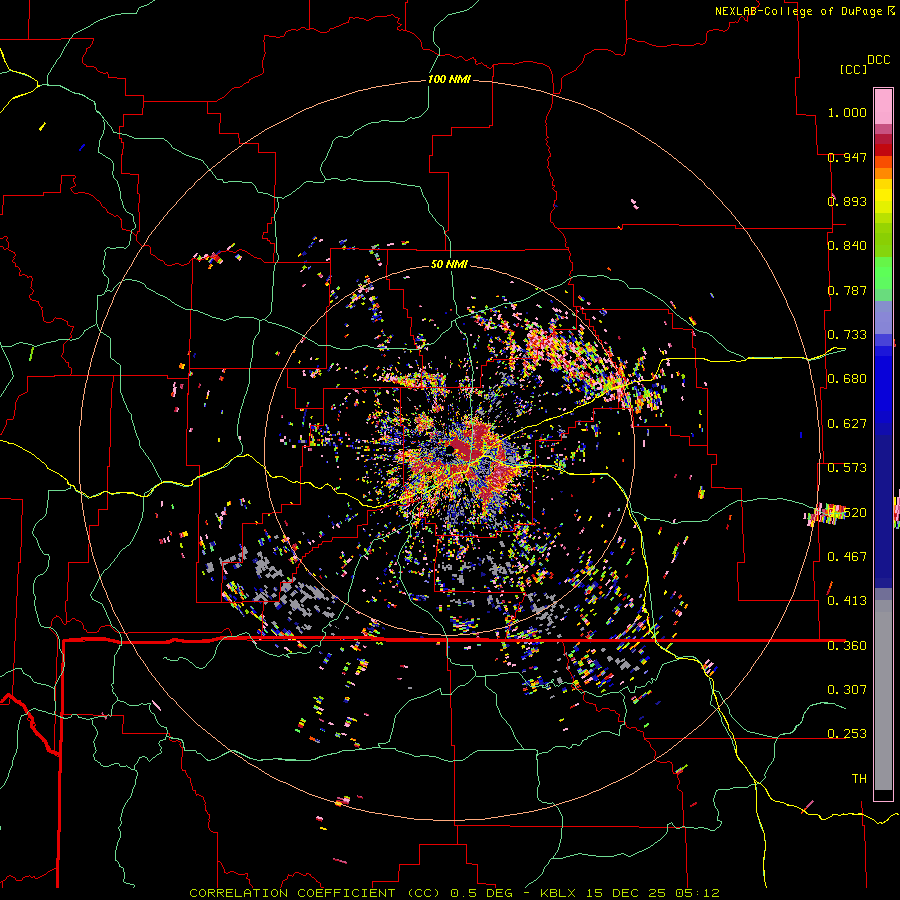Click the 0.627 color scale label
Viewport: 900px width, 900px height.
(x=847, y=423)
